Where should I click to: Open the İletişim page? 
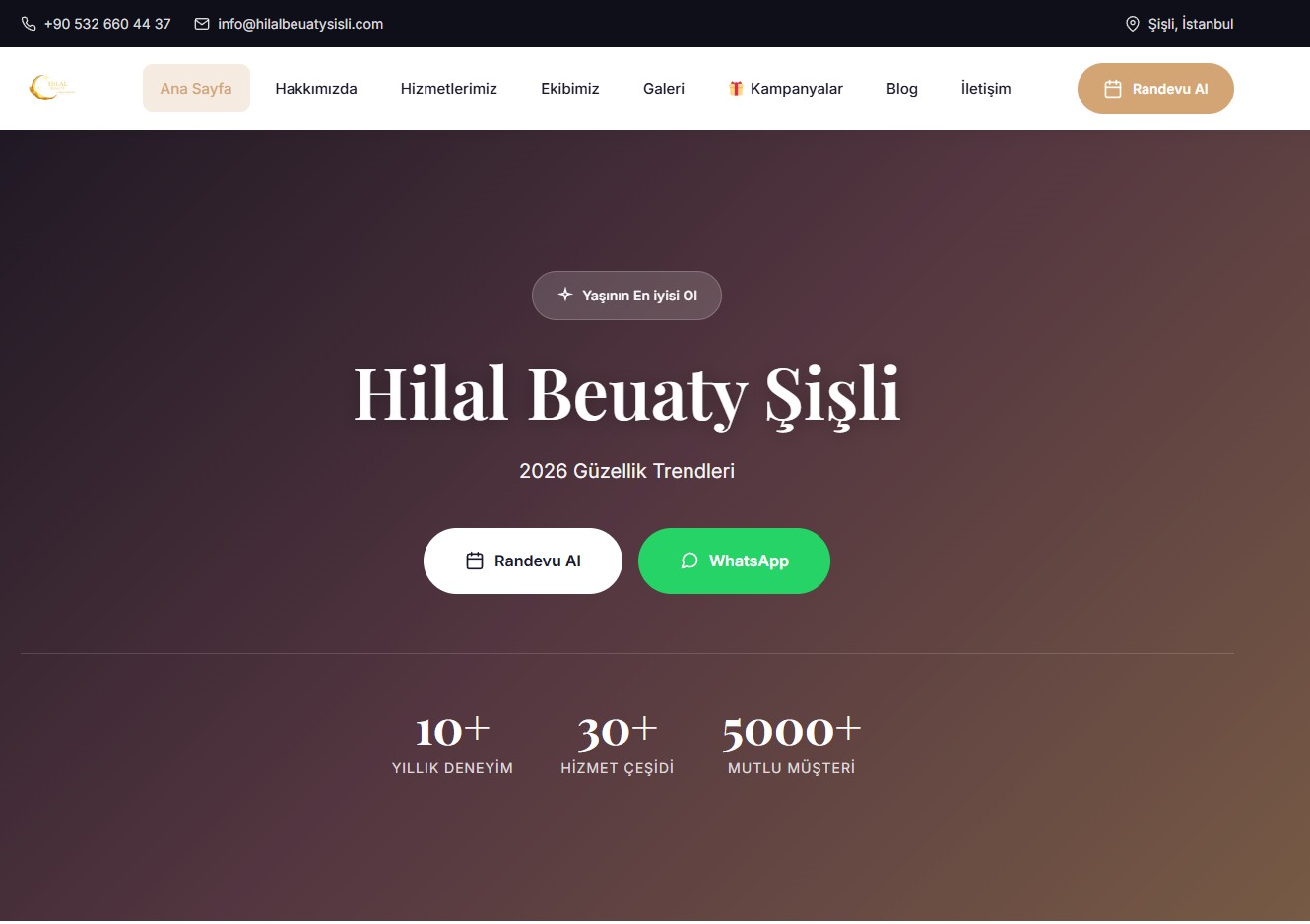point(985,88)
